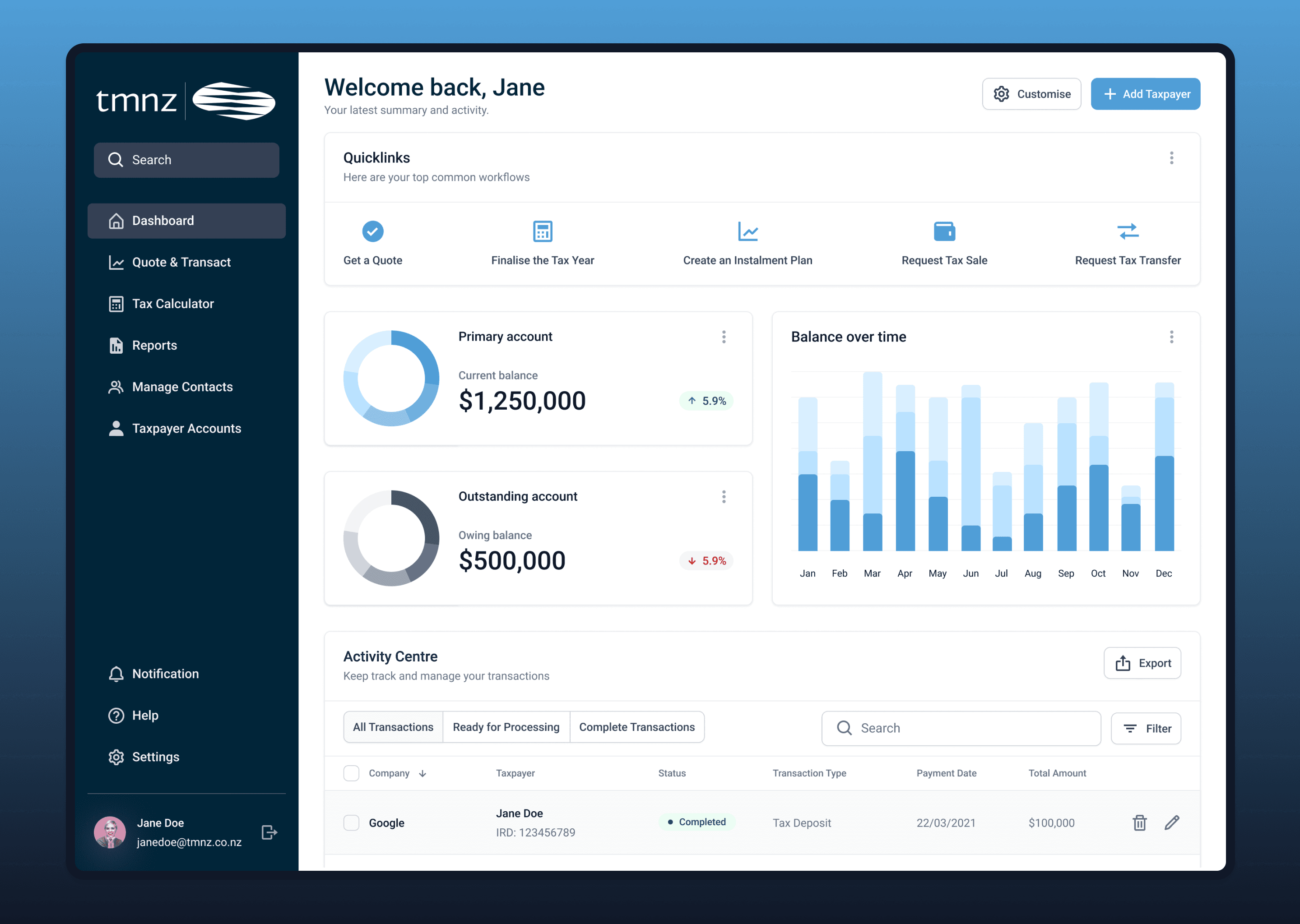
Task: Switch to Ready for Processing tab
Action: (506, 727)
